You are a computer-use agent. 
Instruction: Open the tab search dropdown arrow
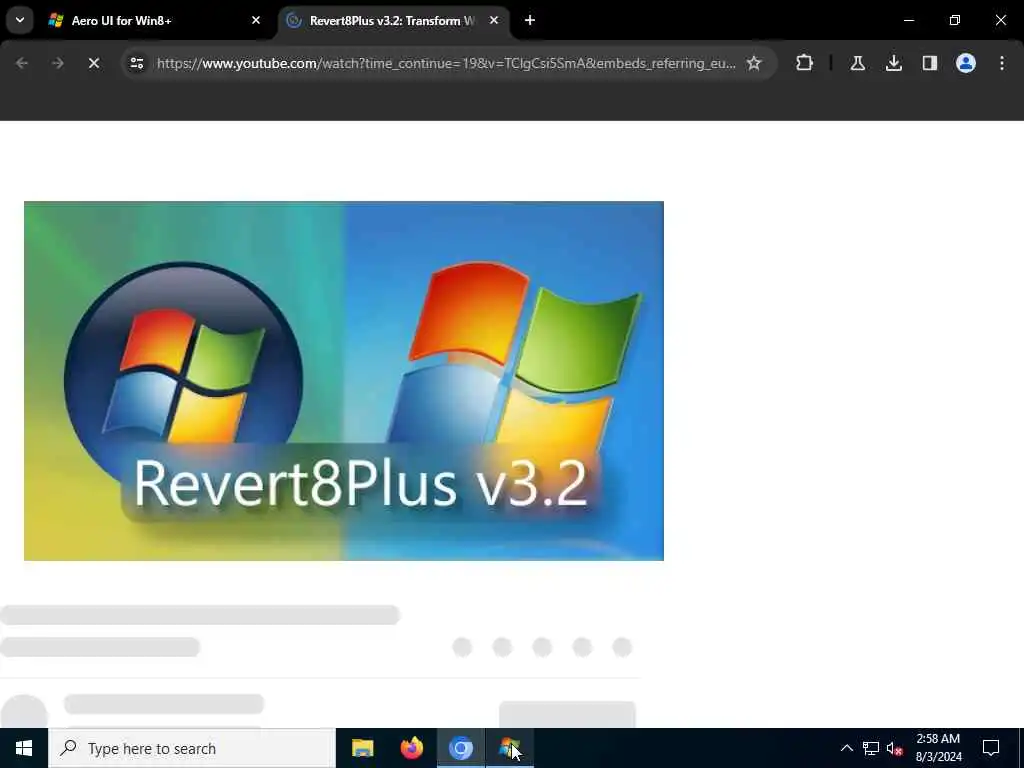20,20
